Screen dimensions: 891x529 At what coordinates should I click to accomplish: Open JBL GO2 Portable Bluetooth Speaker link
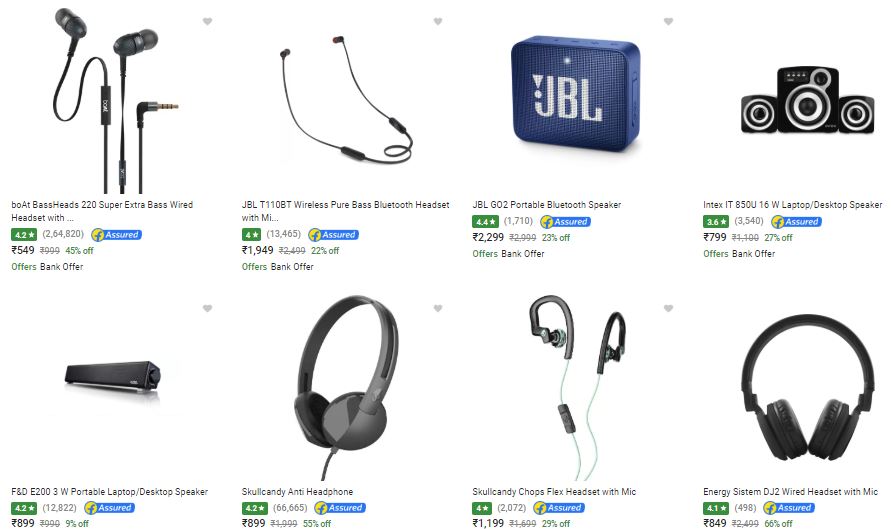point(547,205)
